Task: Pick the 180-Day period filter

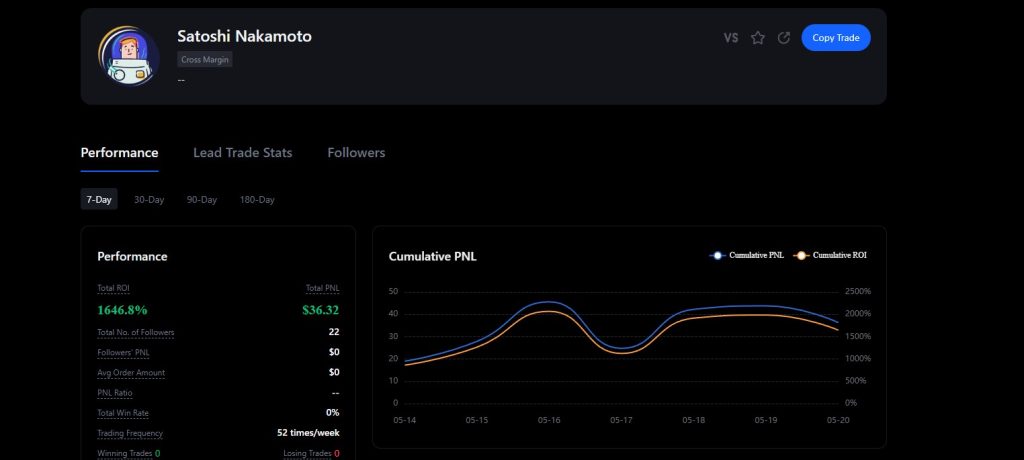Action: click(257, 200)
